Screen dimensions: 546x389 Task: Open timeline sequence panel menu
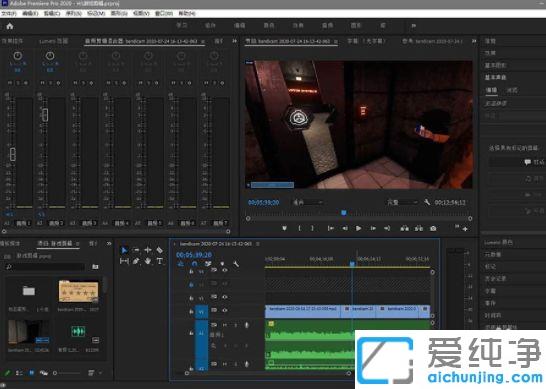point(258,244)
